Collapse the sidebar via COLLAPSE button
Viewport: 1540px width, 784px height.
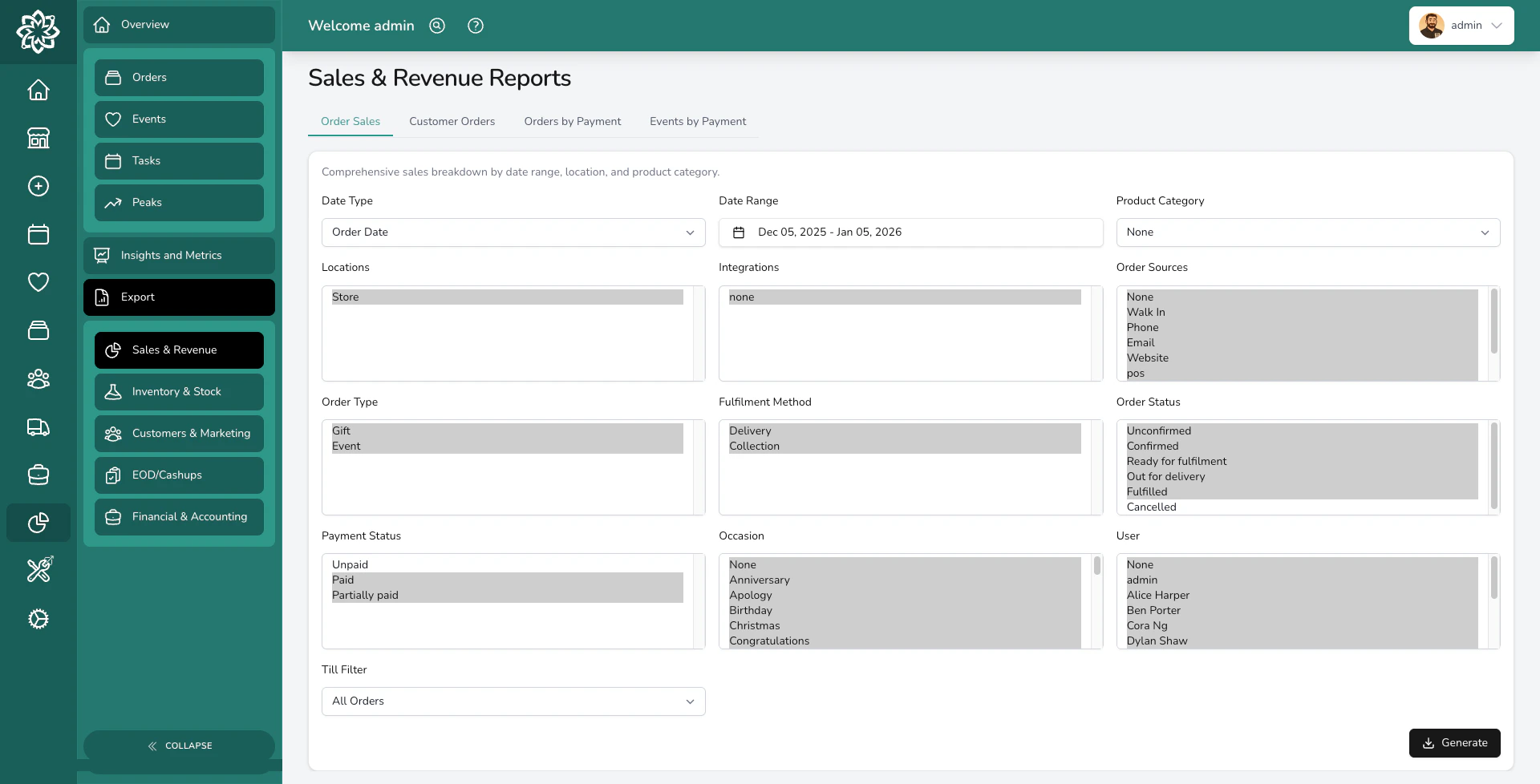click(x=179, y=746)
